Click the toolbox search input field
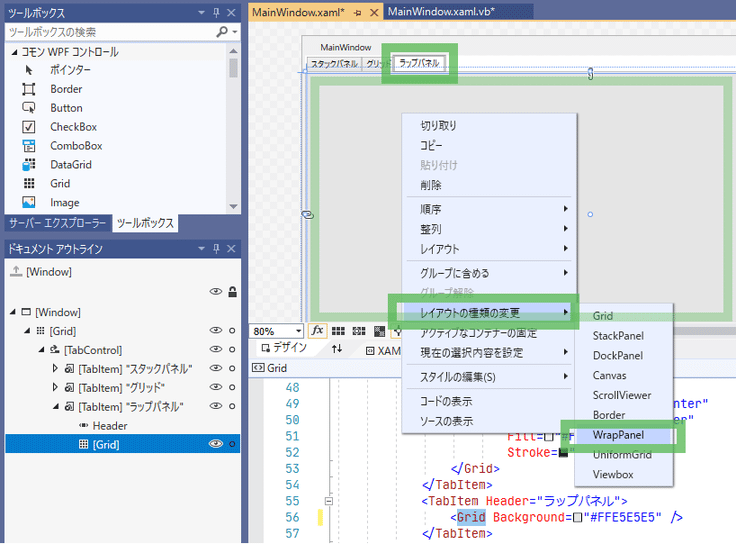736x544 pixels. pyautogui.click(x=108, y=32)
